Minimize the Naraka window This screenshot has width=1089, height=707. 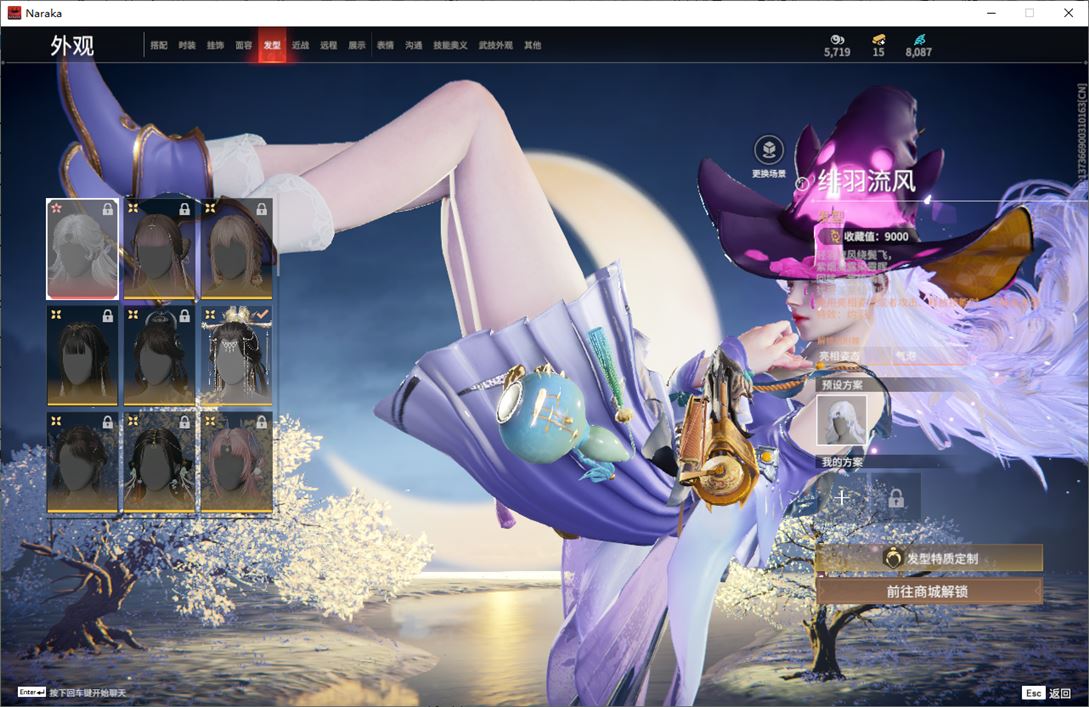(991, 13)
